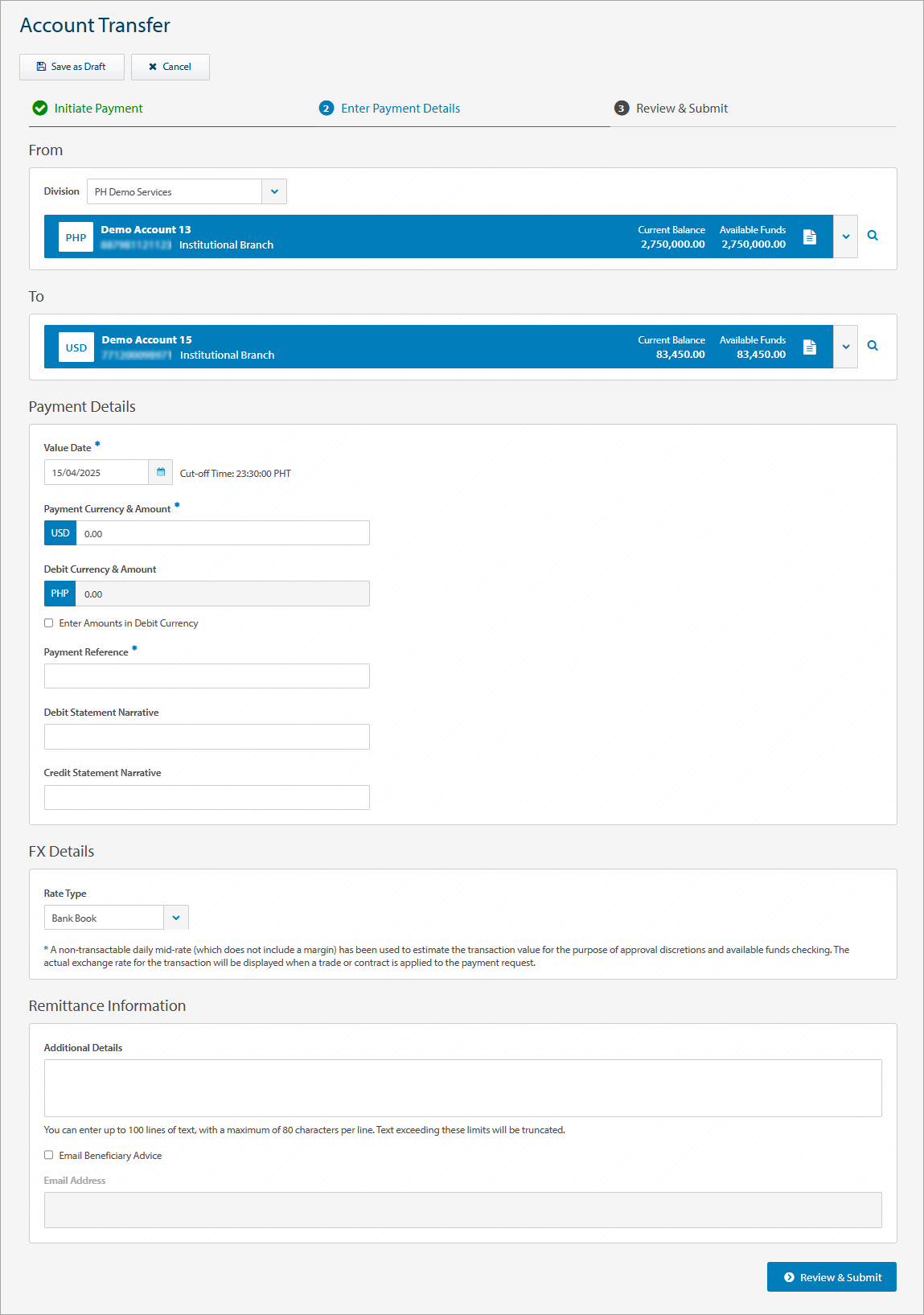Viewport: 924px width, 1315px height.
Task: Search To accounts using magnifier icon
Action: click(x=873, y=346)
